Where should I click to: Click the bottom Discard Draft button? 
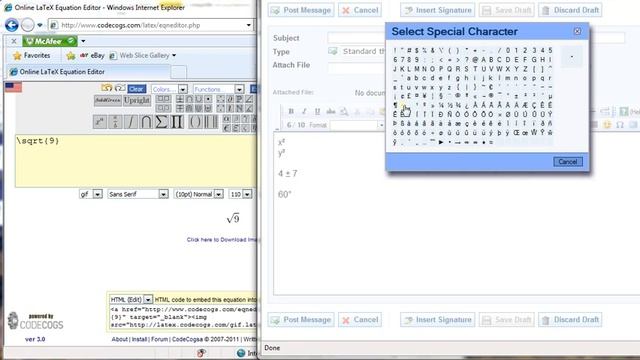(x=570, y=320)
